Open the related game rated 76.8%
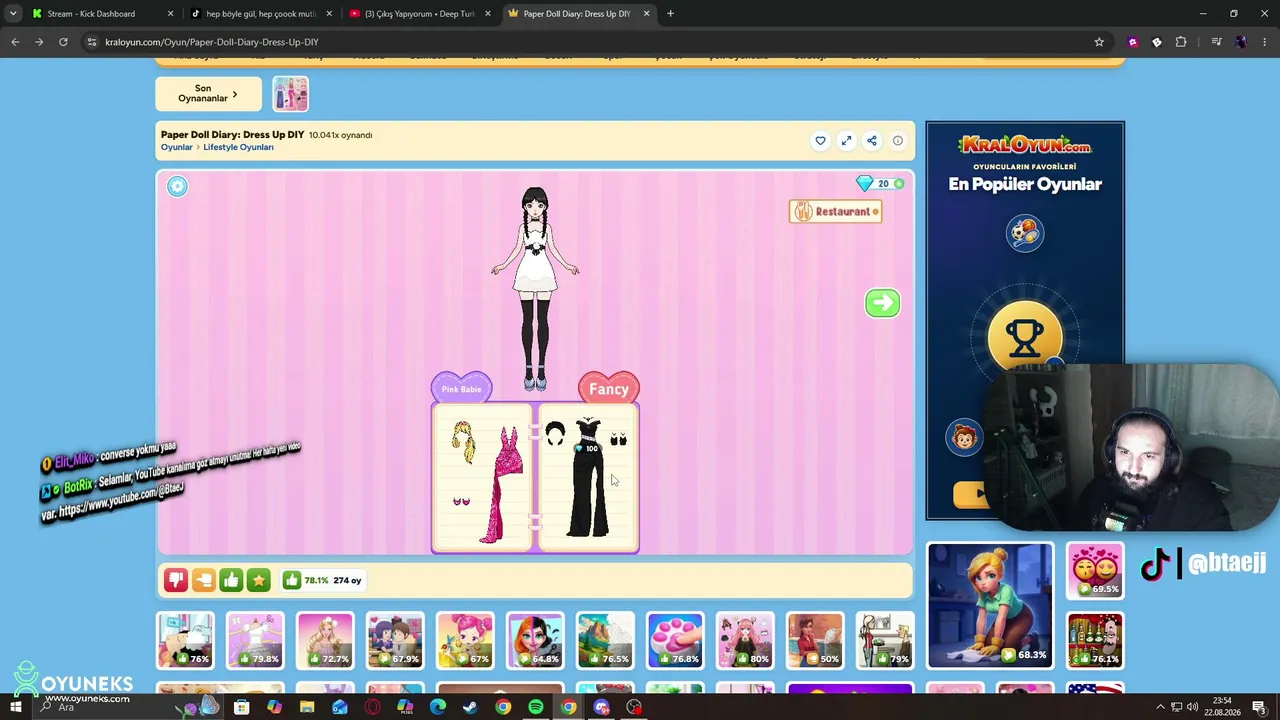This screenshot has height=720, width=1280. [x=675, y=640]
